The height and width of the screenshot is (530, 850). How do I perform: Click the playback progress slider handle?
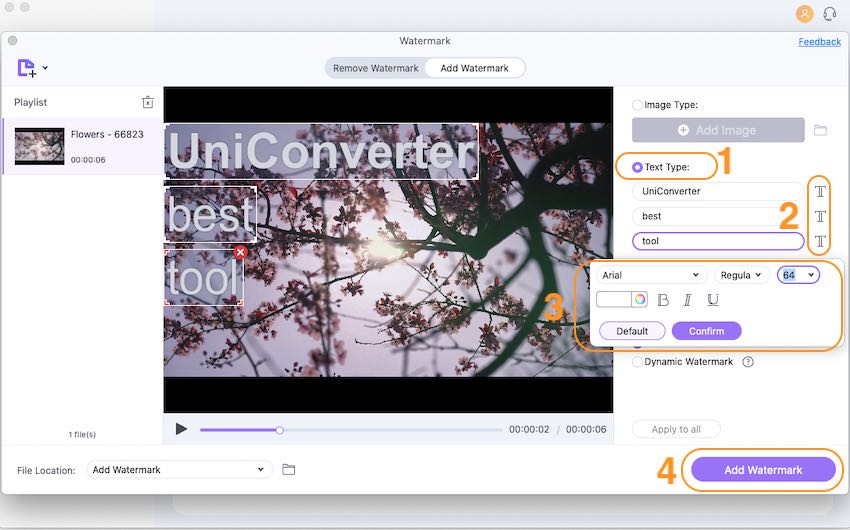click(x=279, y=430)
